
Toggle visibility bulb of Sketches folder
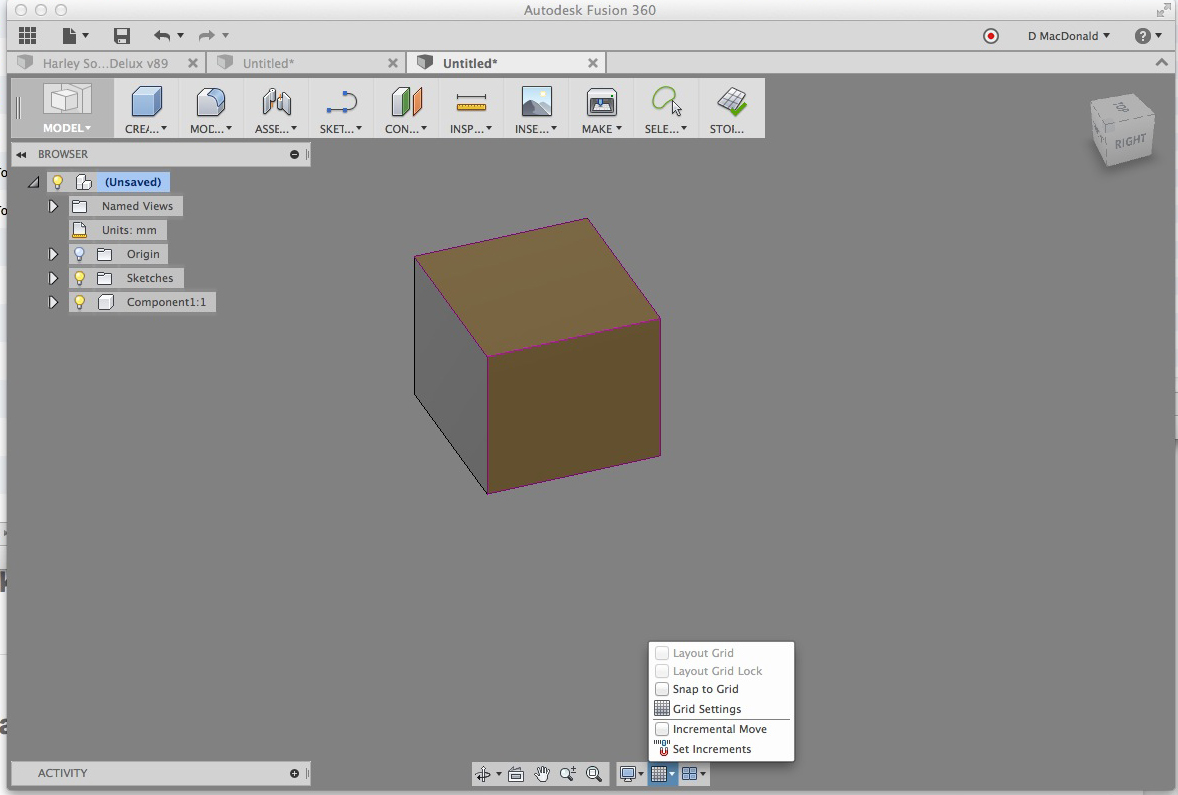tap(80, 278)
